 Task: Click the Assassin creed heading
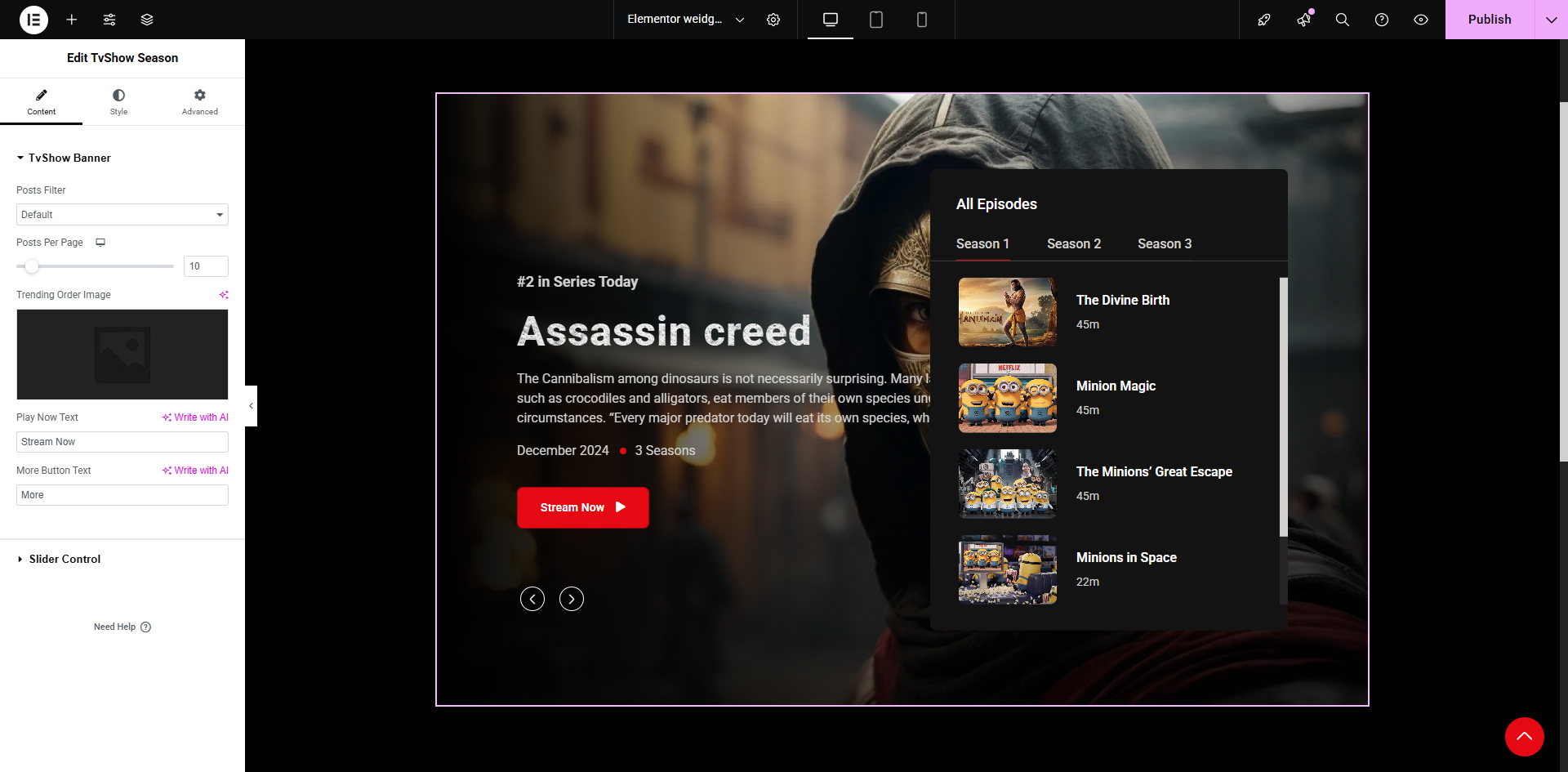click(664, 331)
